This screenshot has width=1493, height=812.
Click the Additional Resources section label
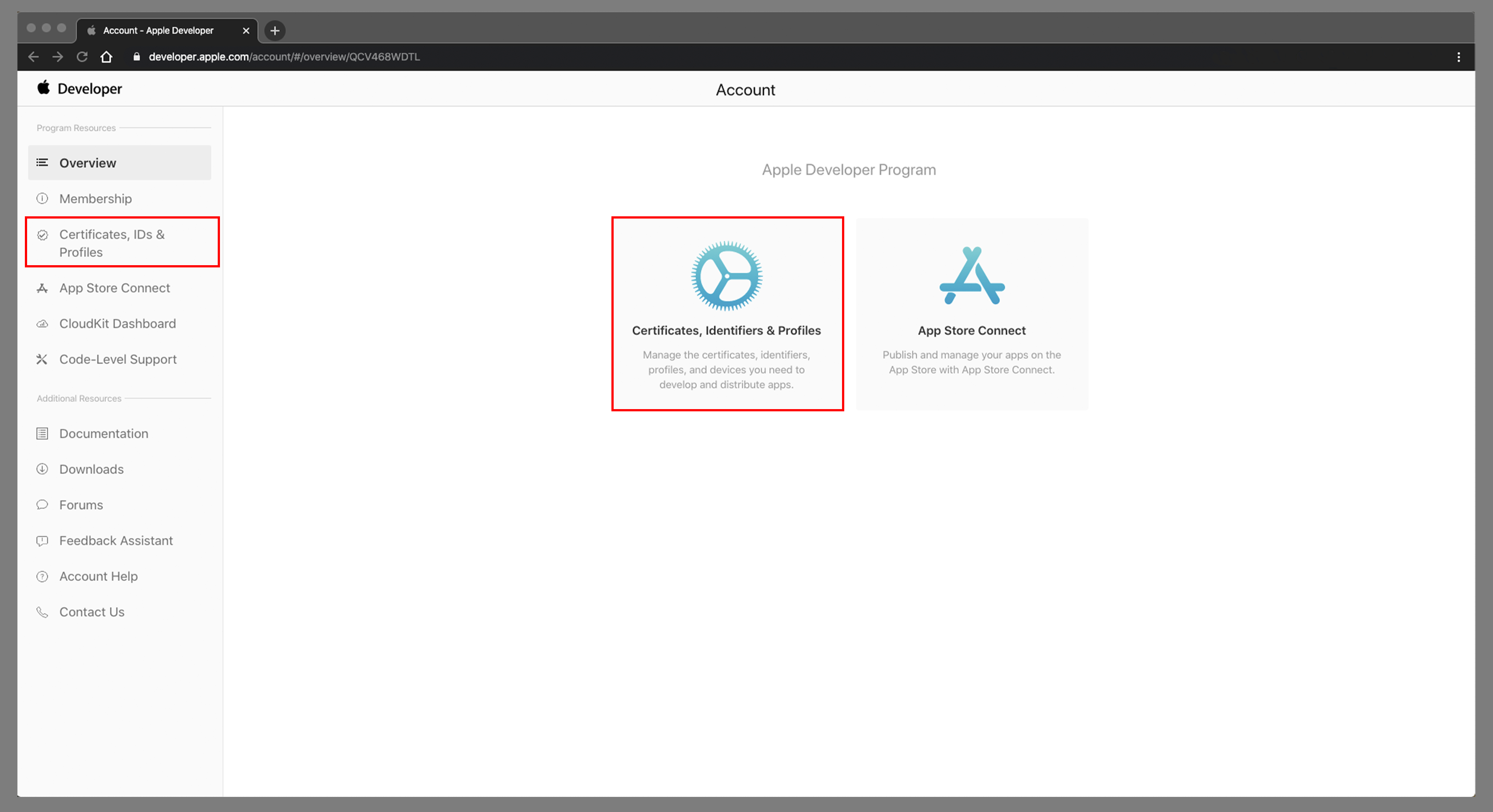point(79,399)
